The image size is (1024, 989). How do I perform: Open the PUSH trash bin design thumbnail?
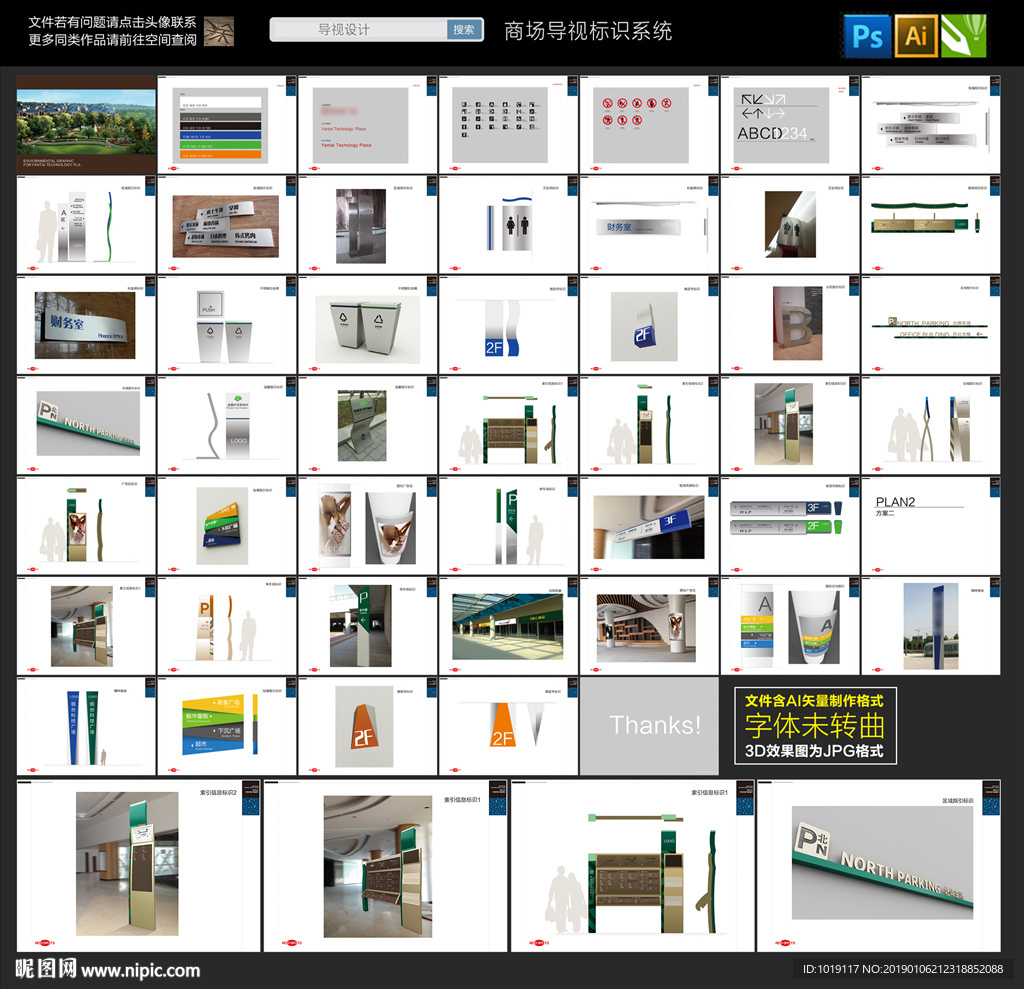pyautogui.click(x=227, y=325)
